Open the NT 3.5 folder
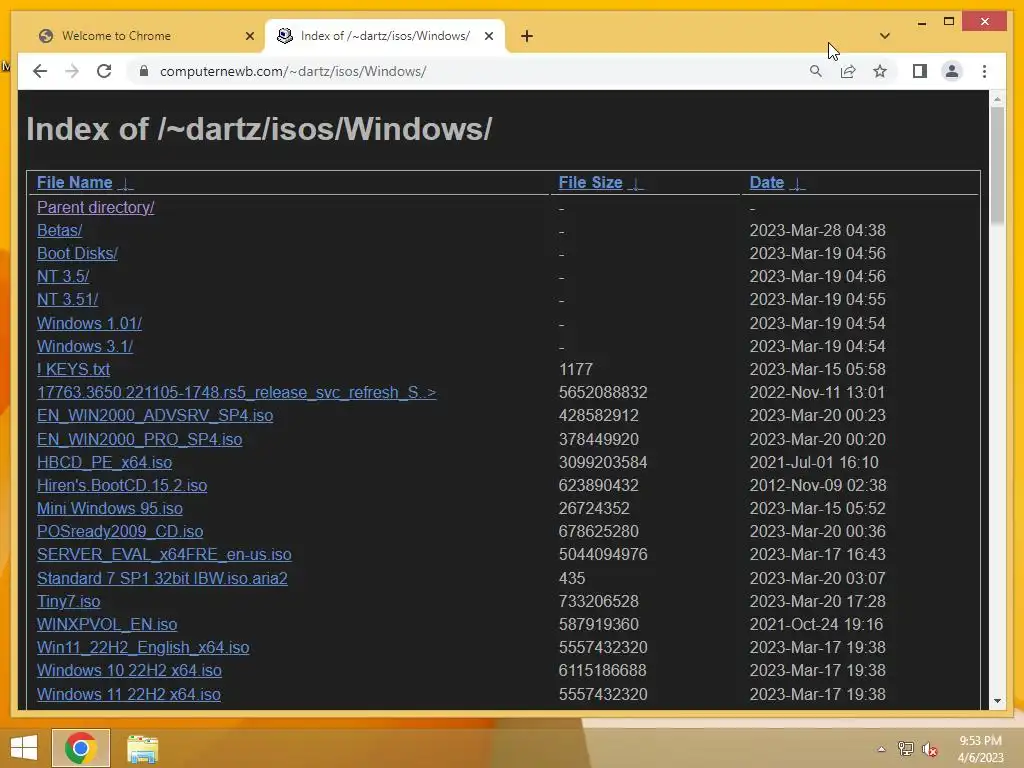Image resolution: width=1024 pixels, height=768 pixels. 63,276
